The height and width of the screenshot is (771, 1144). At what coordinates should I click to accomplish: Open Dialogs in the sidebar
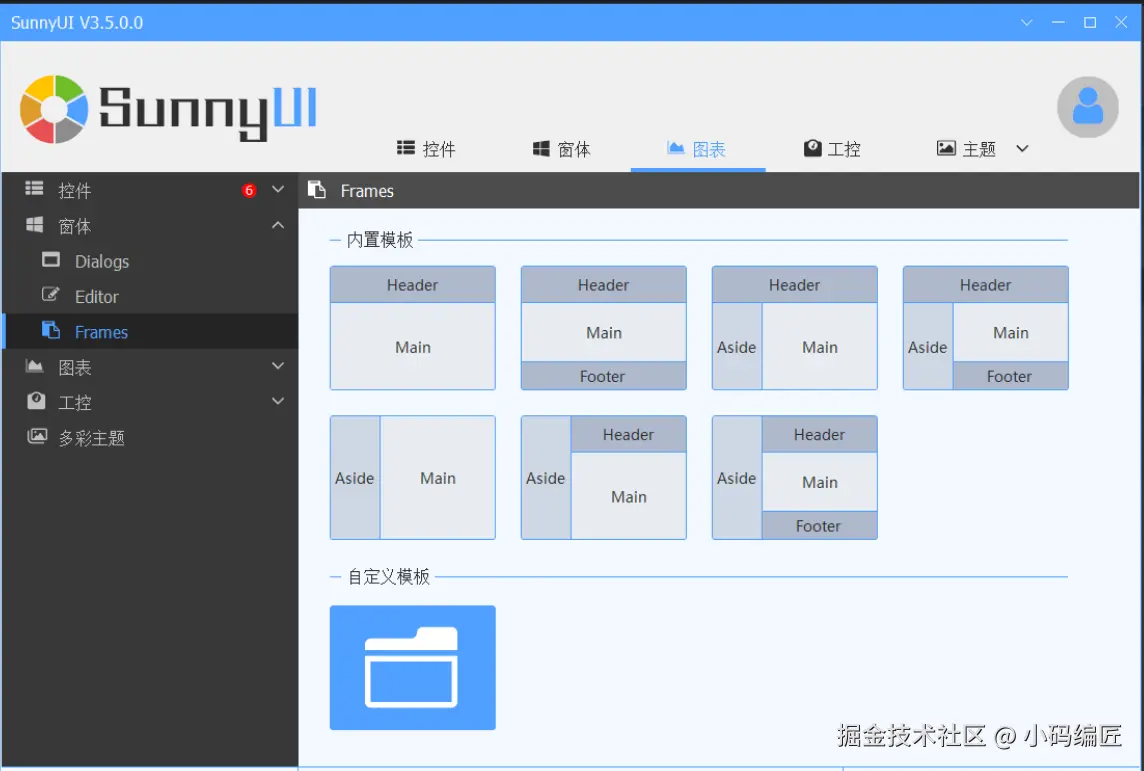pyautogui.click(x=150, y=260)
